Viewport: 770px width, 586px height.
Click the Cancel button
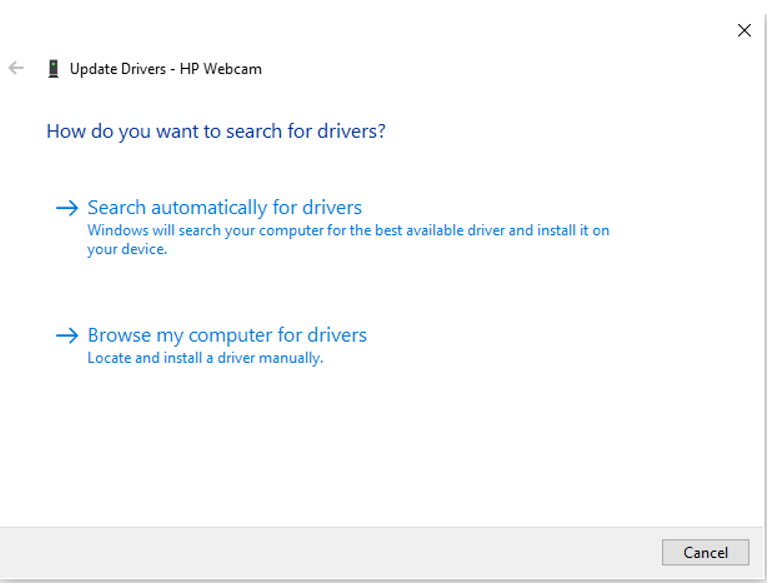click(705, 553)
